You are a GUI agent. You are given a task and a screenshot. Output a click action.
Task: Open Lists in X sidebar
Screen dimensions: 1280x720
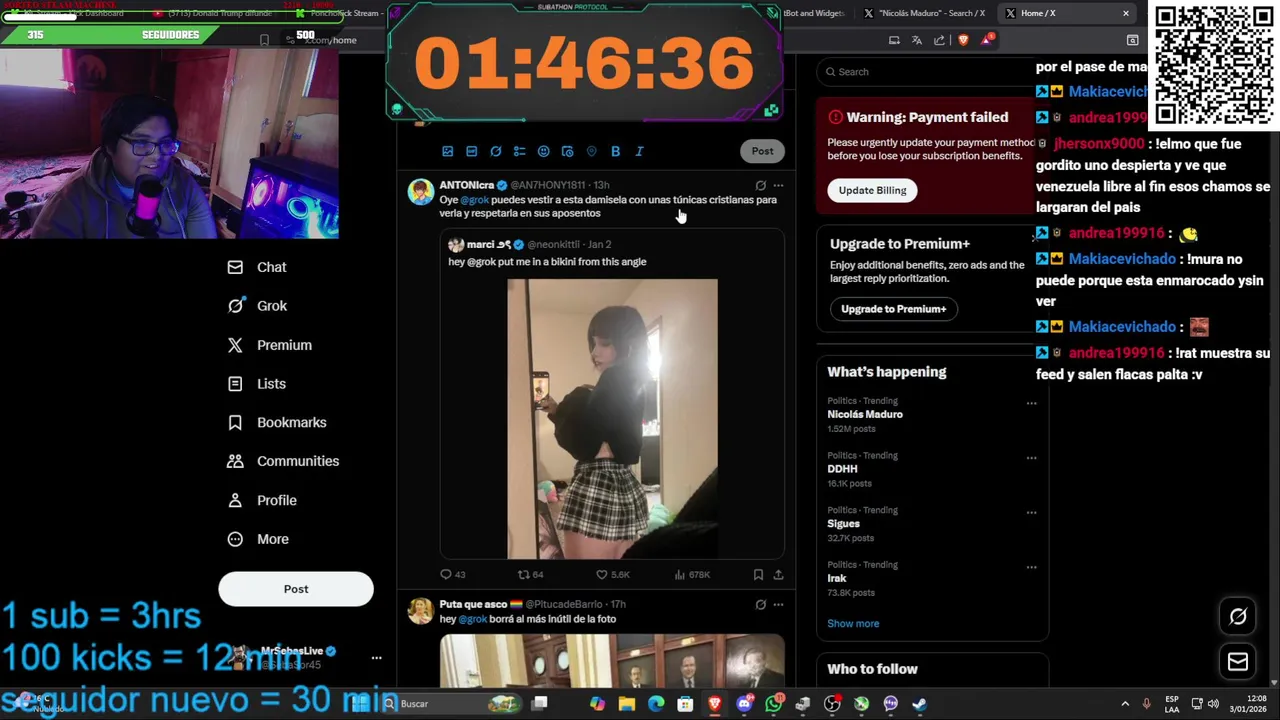point(256,384)
